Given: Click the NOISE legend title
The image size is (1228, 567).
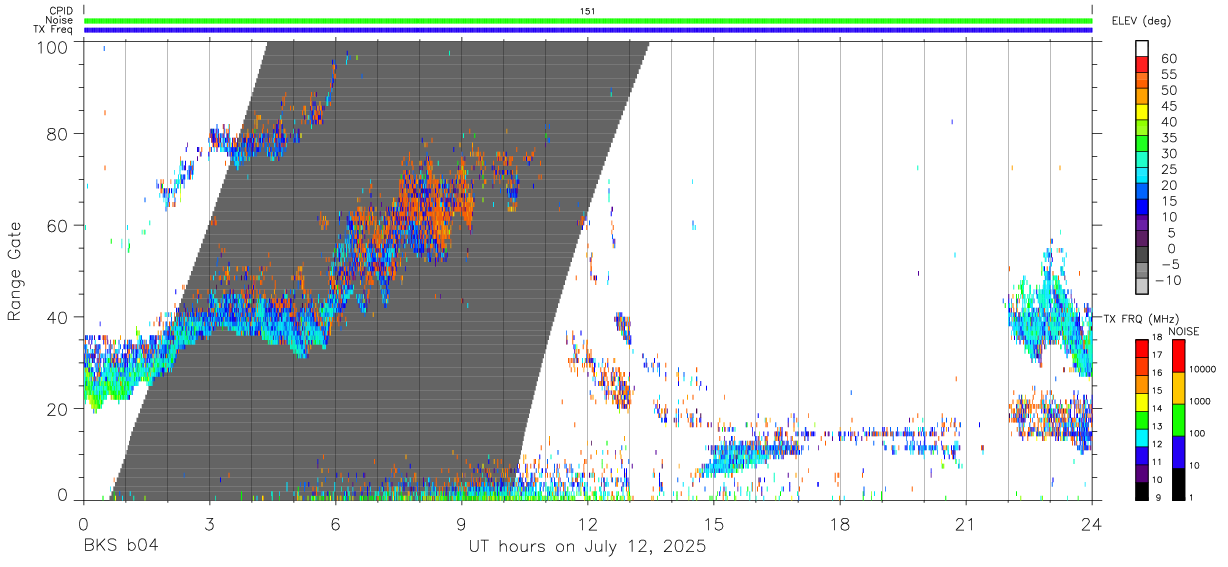Looking at the screenshot, I should [x=1183, y=331].
